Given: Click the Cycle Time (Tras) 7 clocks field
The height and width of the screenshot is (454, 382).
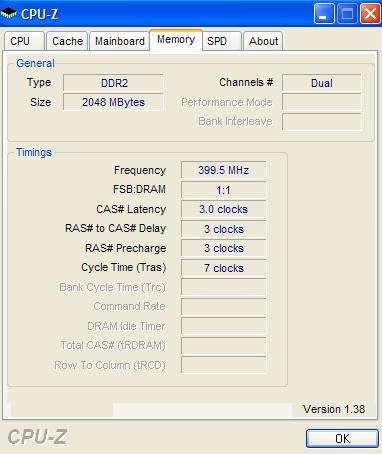Looking at the screenshot, I should pos(224,268).
